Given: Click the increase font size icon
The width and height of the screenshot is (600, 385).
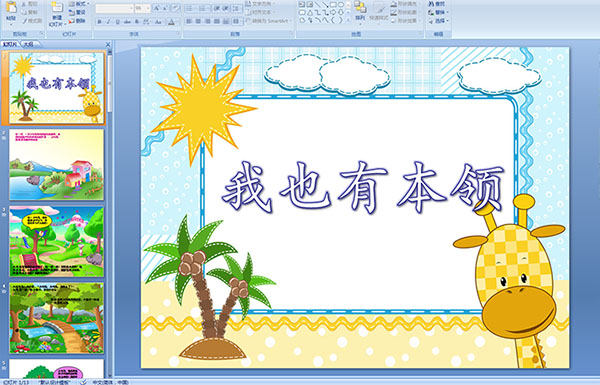Looking at the screenshot, I should (157, 8).
